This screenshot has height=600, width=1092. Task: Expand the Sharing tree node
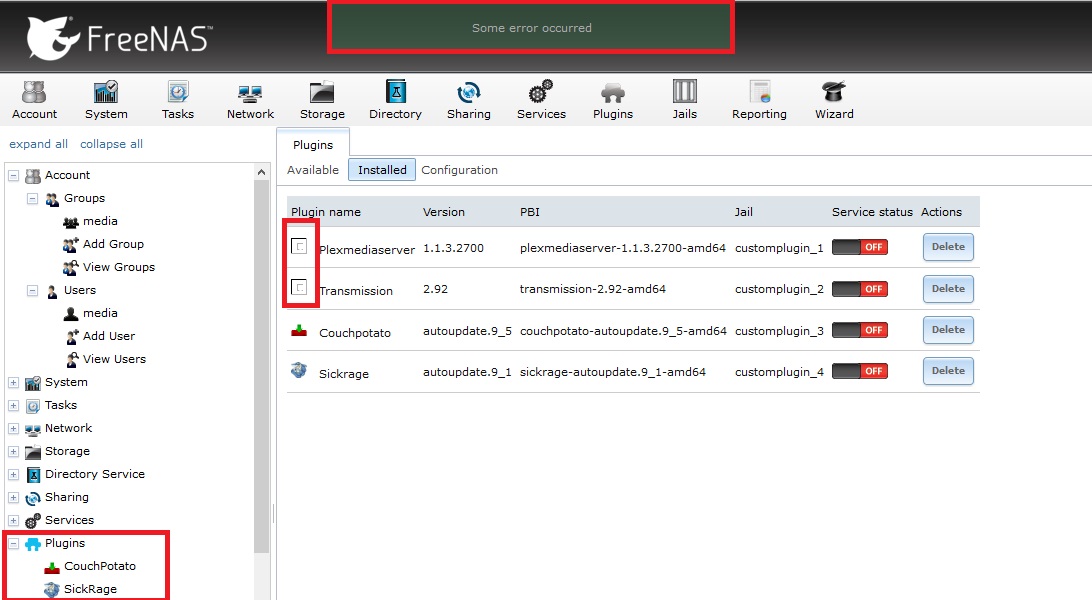(13, 497)
